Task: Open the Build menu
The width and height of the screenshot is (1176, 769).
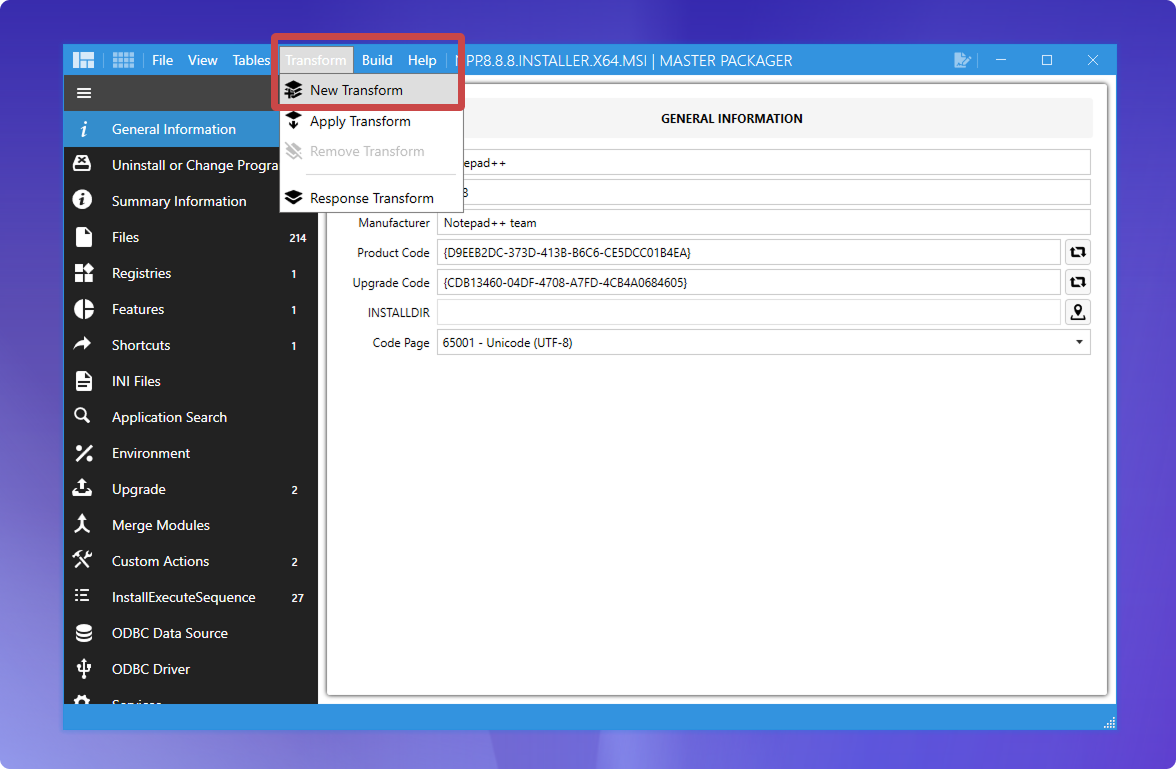Action: [377, 60]
